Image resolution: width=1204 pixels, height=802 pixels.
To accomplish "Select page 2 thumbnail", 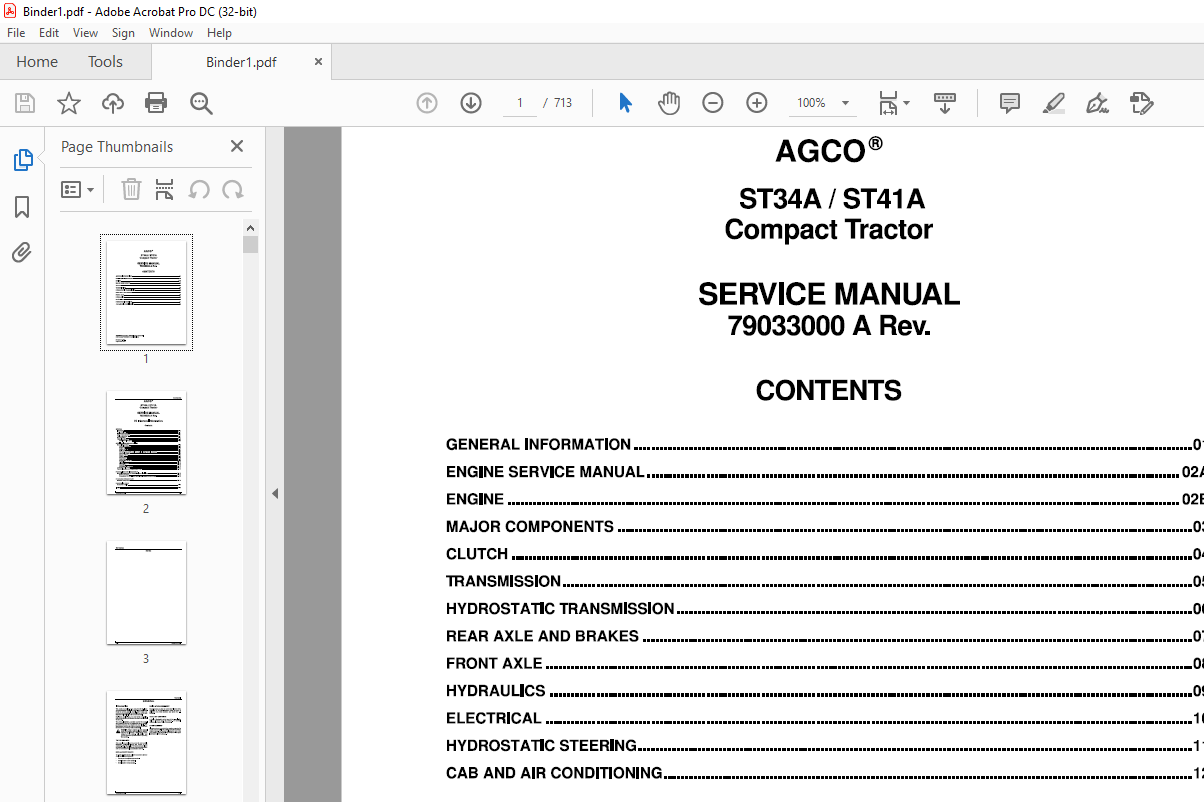I will pos(146,443).
